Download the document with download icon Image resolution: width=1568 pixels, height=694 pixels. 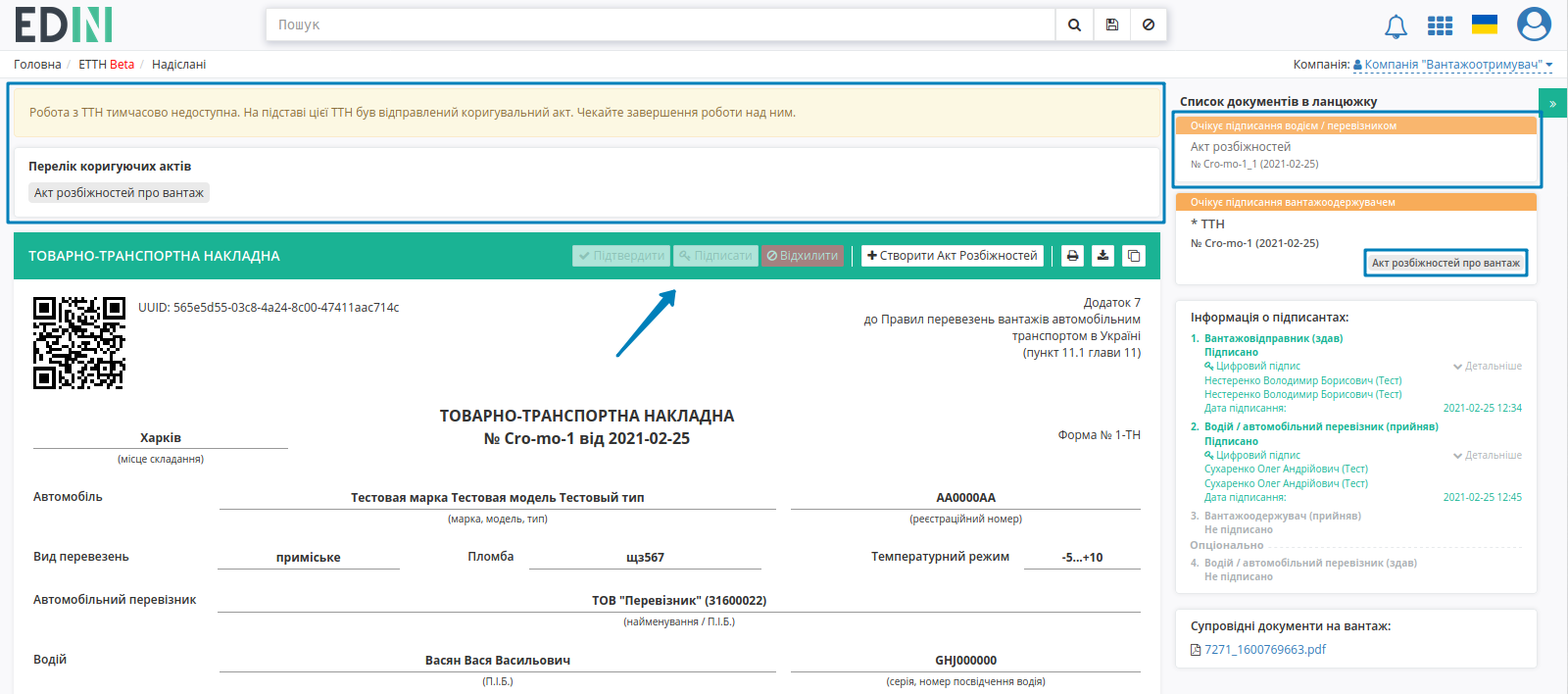[1102, 256]
